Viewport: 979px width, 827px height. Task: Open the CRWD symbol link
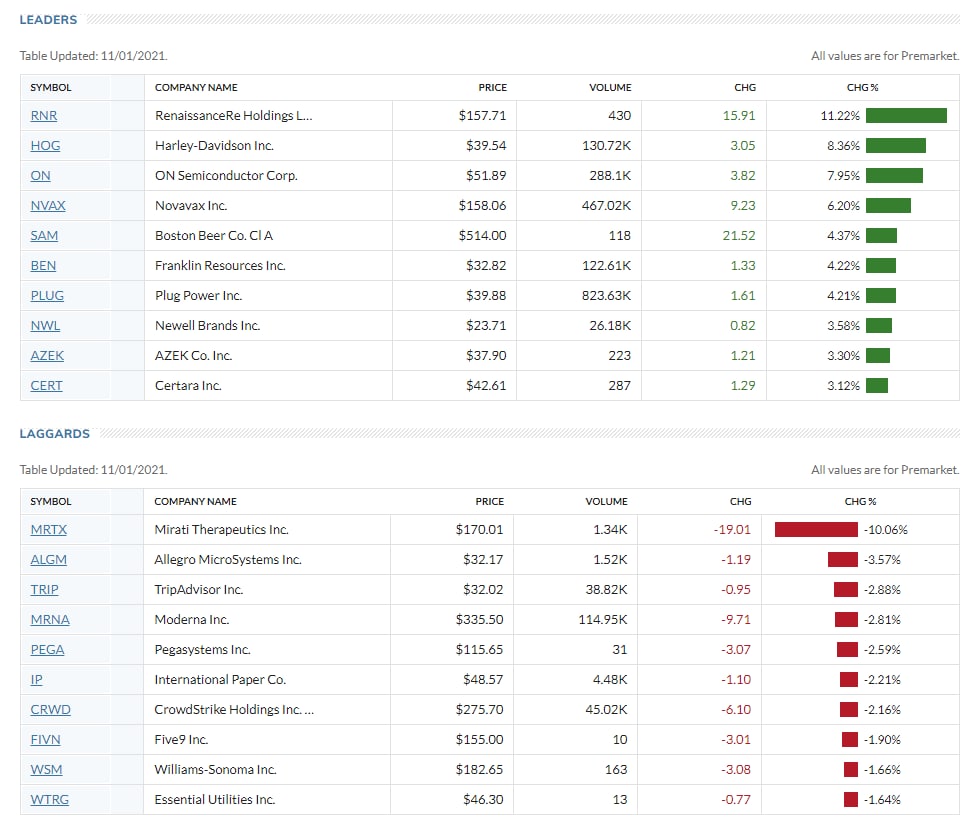[51, 709]
